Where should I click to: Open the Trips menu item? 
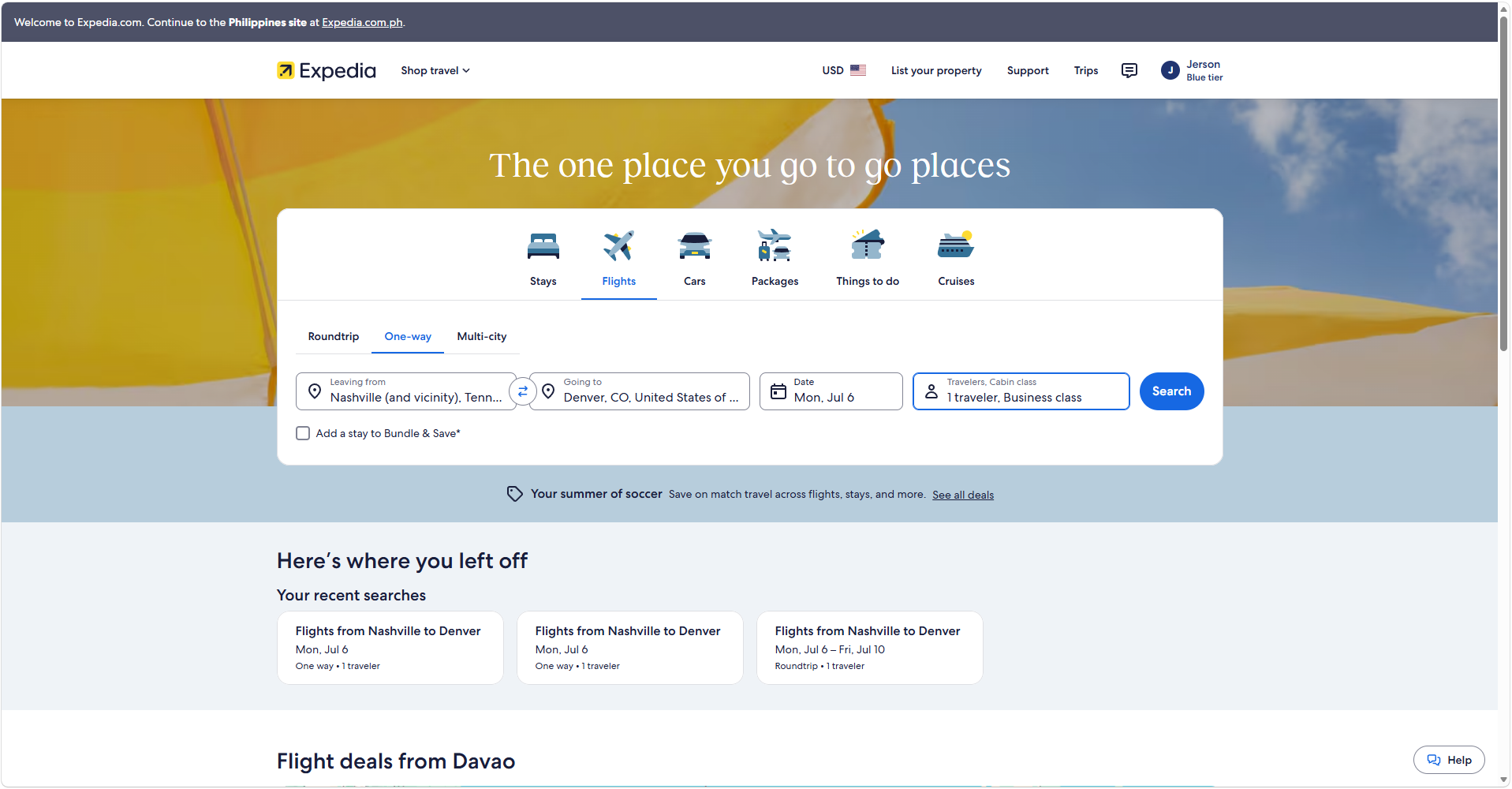(1086, 70)
